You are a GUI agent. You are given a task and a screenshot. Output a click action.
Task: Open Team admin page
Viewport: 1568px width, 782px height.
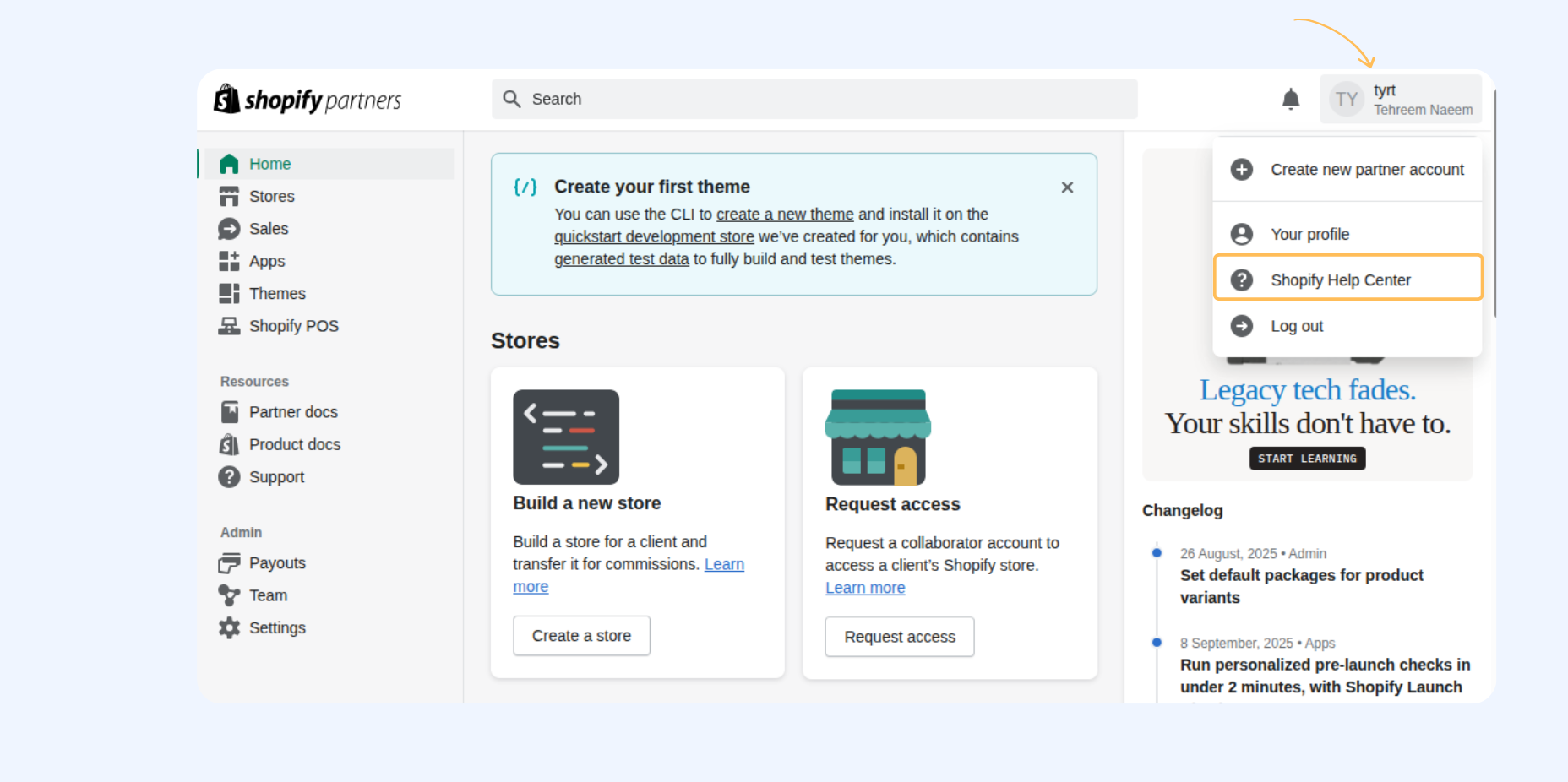pos(329,595)
